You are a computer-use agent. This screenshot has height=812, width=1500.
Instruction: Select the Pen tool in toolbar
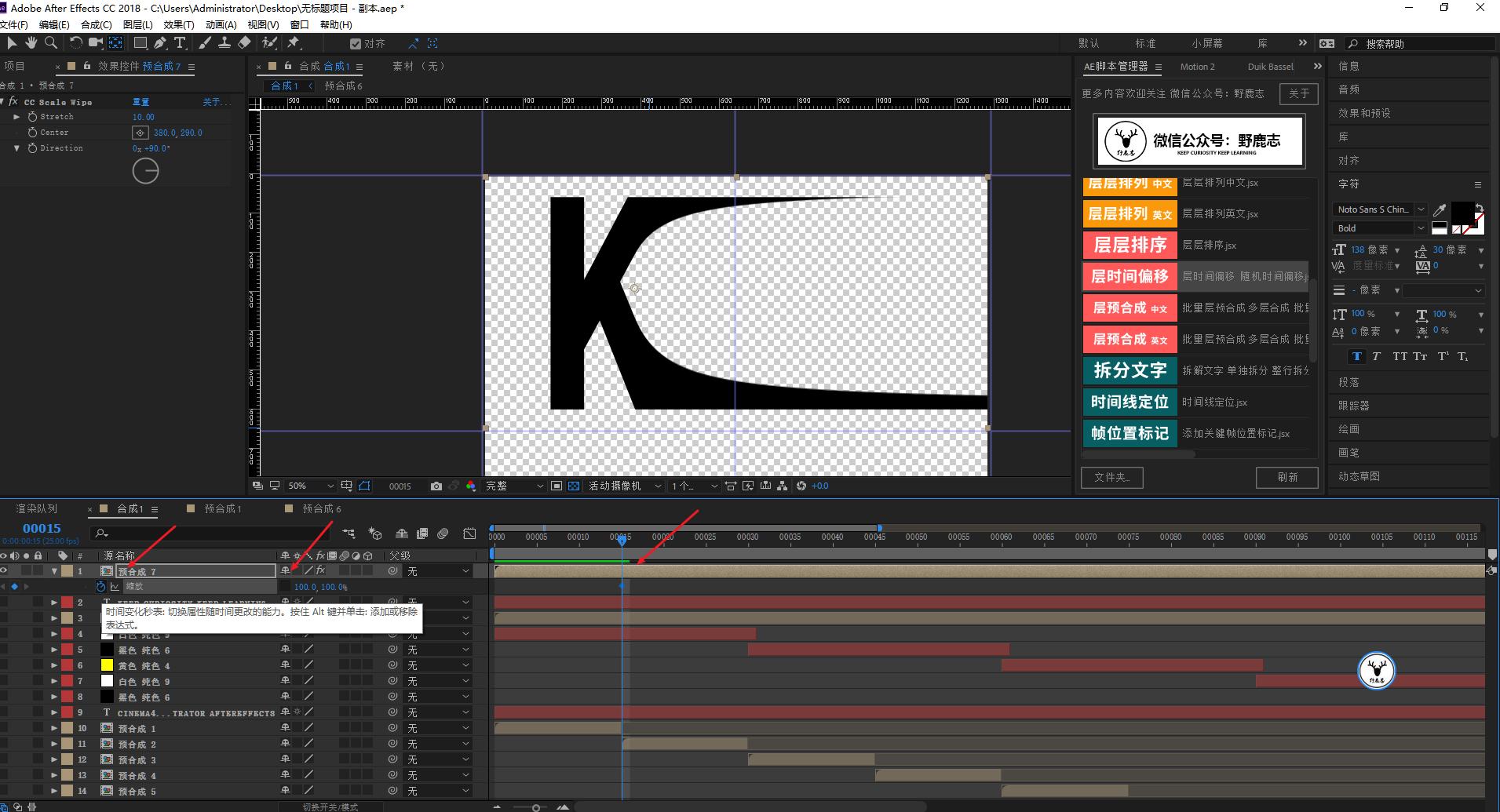click(x=160, y=43)
